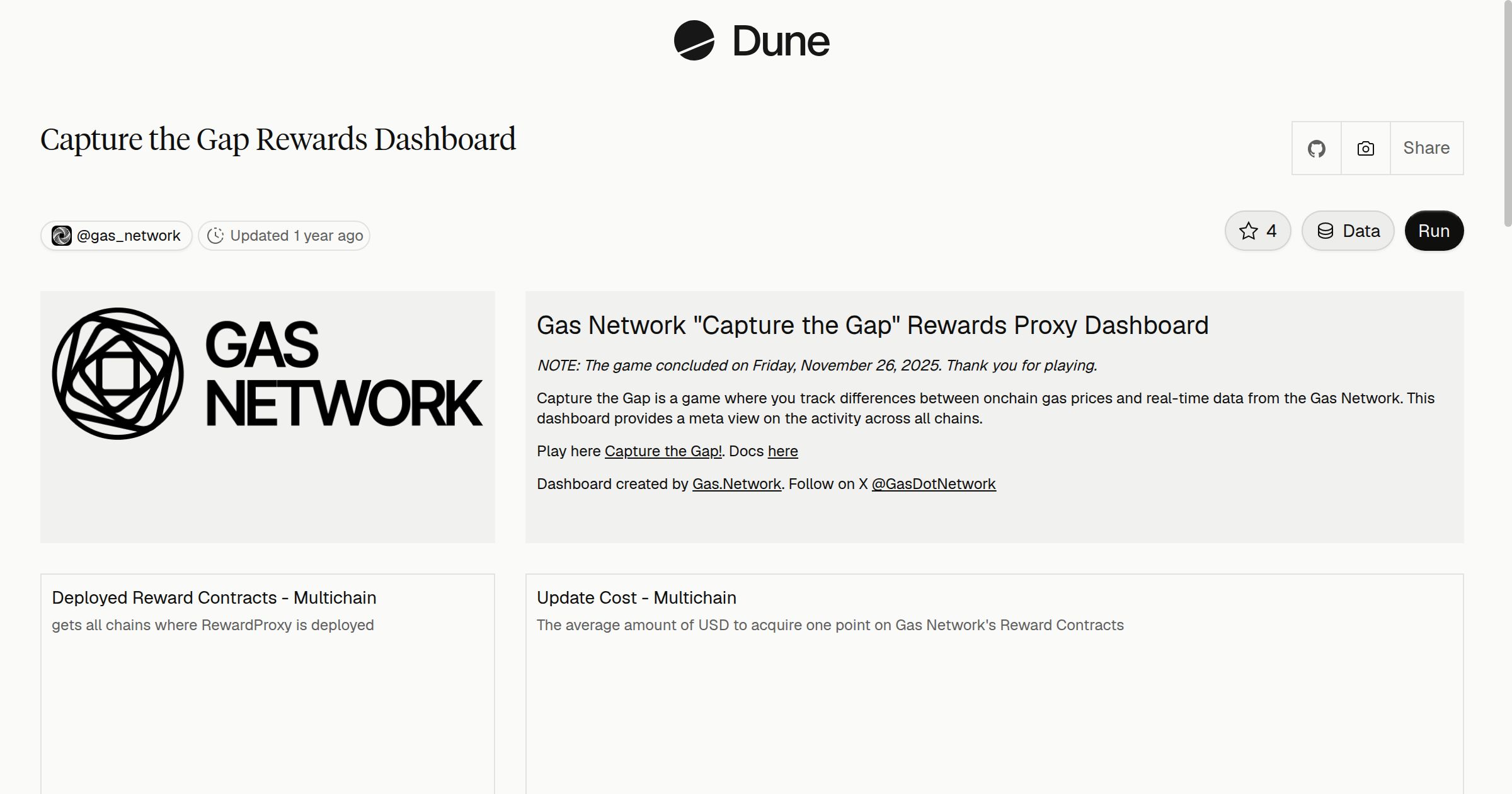
Task: Click the camera screenshot icon
Action: (x=1365, y=148)
